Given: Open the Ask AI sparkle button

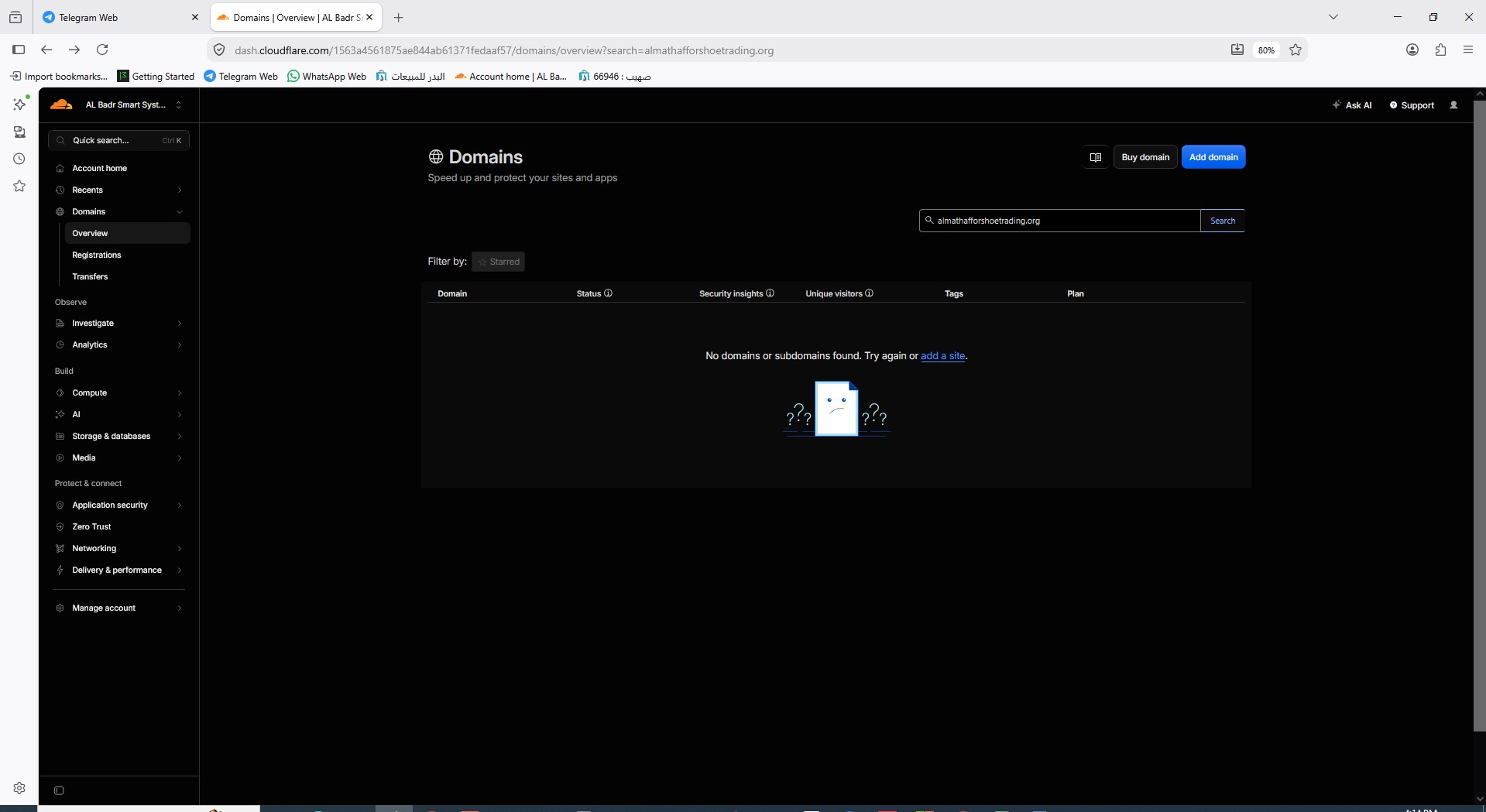Looking at the screenshot, I should coord(1351,105).
